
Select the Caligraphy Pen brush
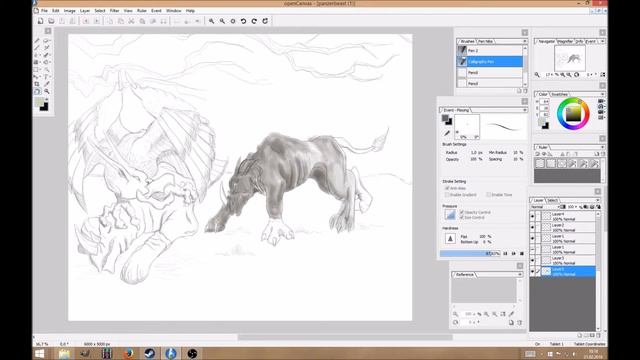[490, 62]
